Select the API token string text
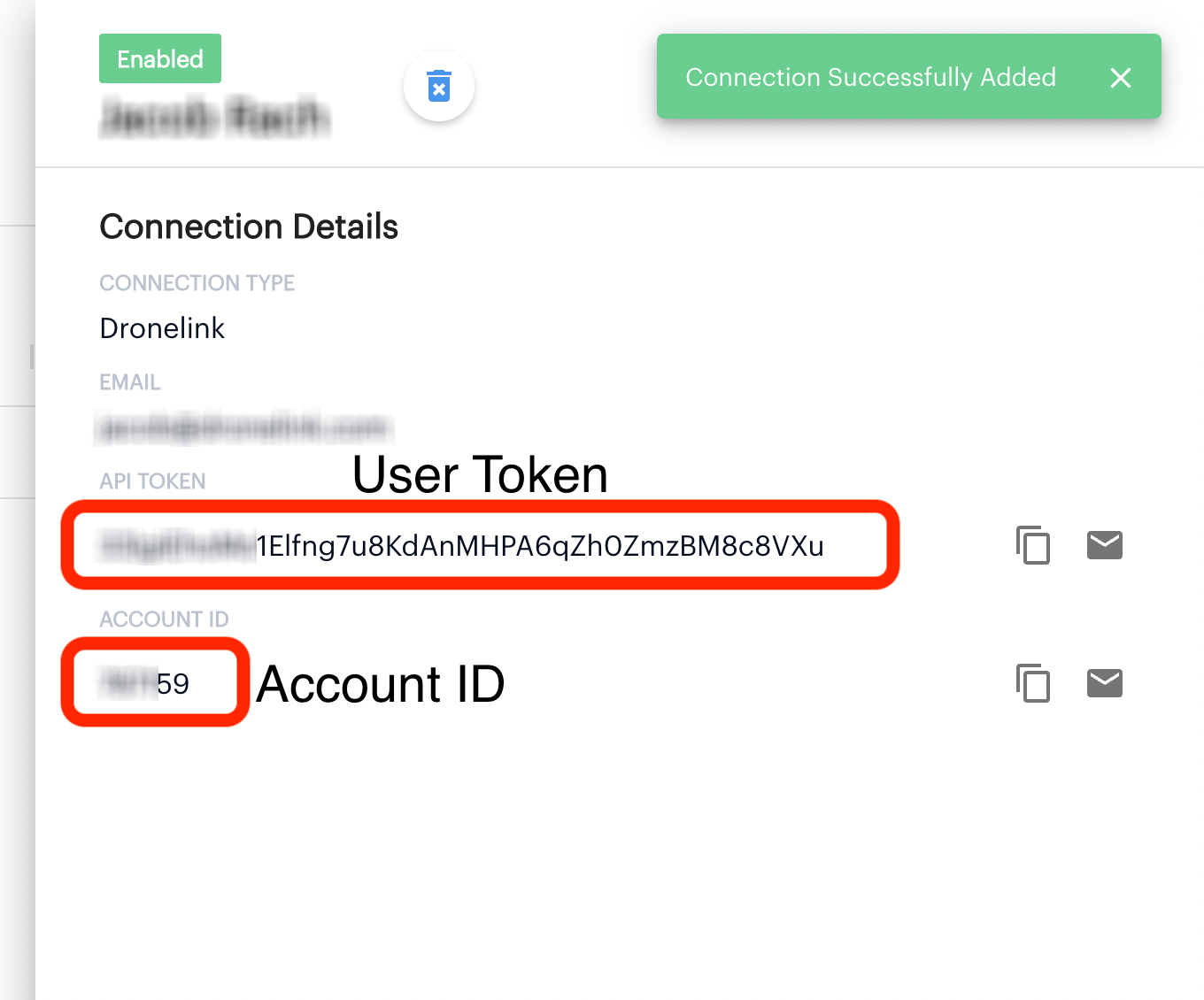Image resolution: width=1204 pixels, height=1000 pixels. pos(462,546)
